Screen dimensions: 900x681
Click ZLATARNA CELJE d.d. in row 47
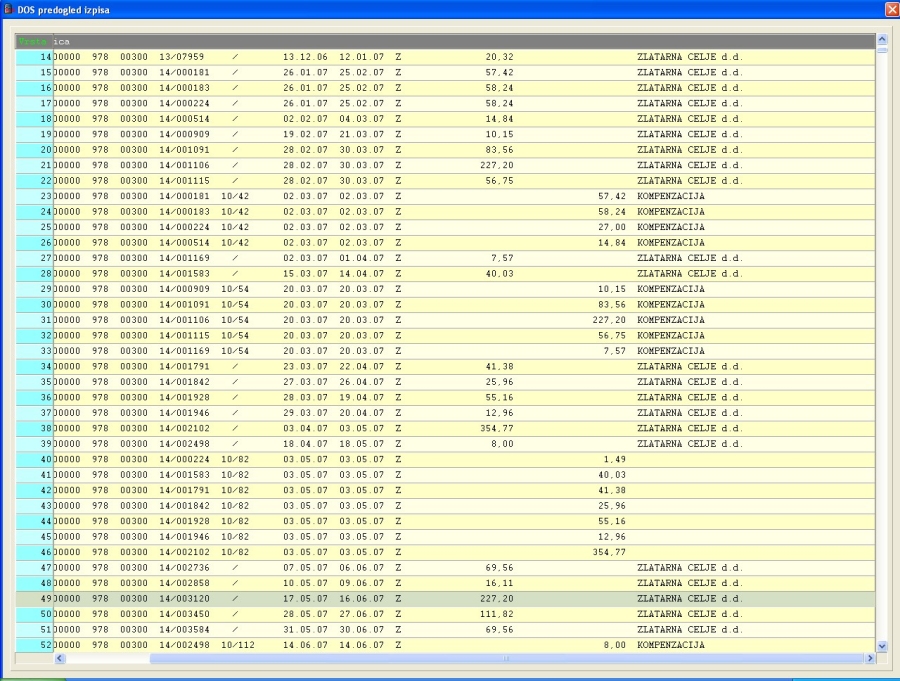click(x=689, y=567)
